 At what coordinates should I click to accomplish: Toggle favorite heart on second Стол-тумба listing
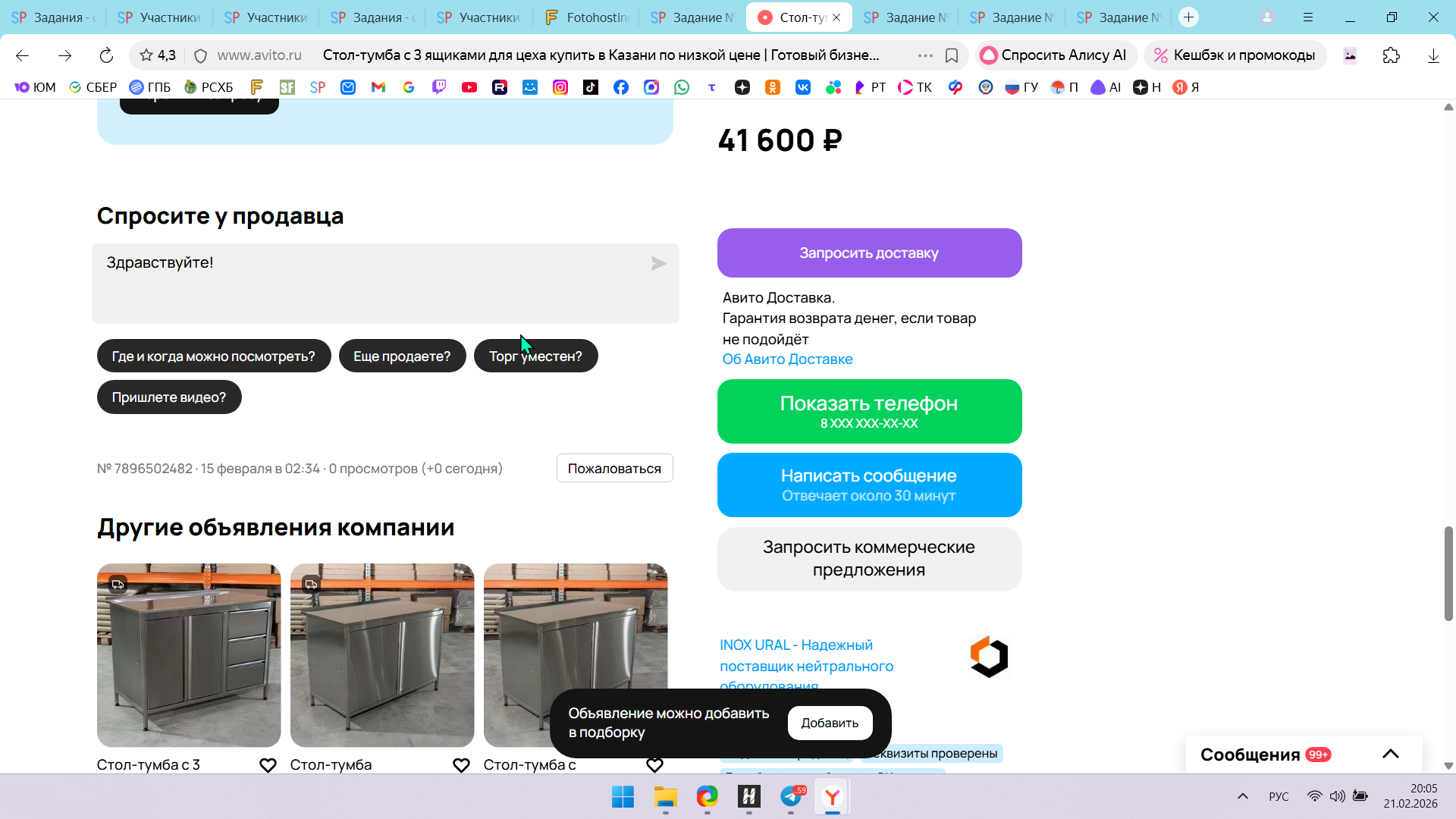click(x=461, y=765)
